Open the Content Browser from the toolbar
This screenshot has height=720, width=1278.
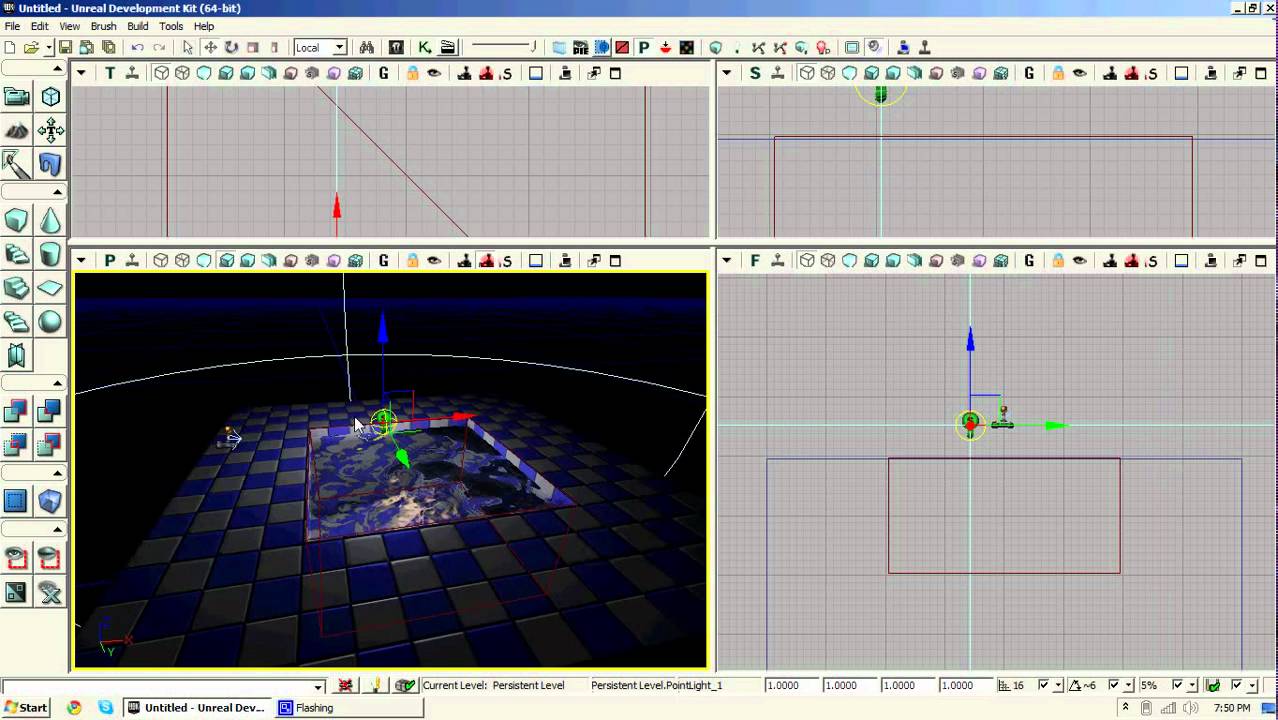(396, 47)
